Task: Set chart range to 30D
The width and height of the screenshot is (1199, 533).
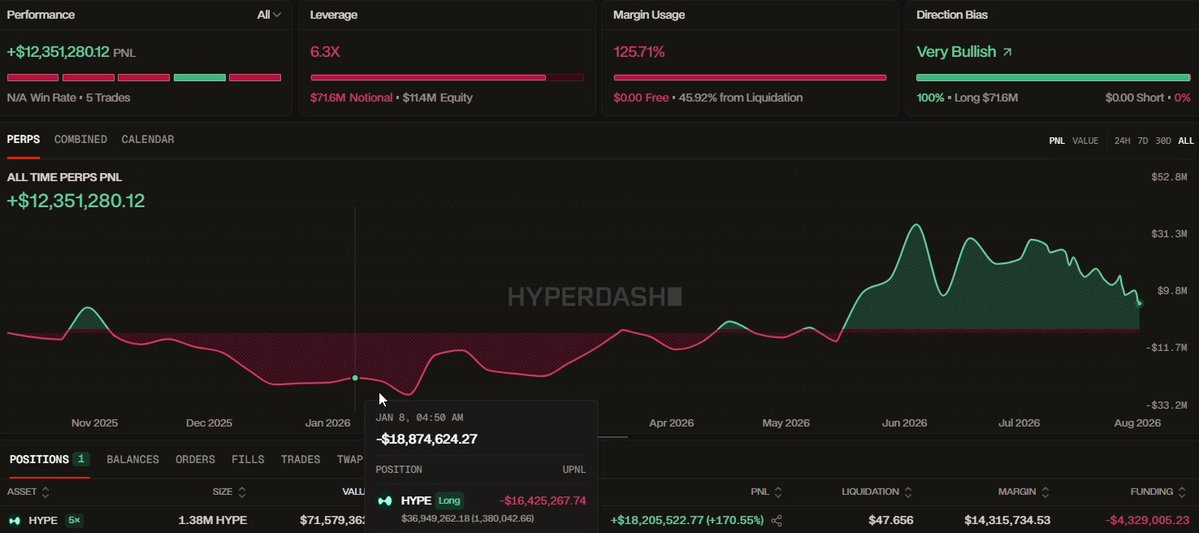Action: [x=1163, y=141]
